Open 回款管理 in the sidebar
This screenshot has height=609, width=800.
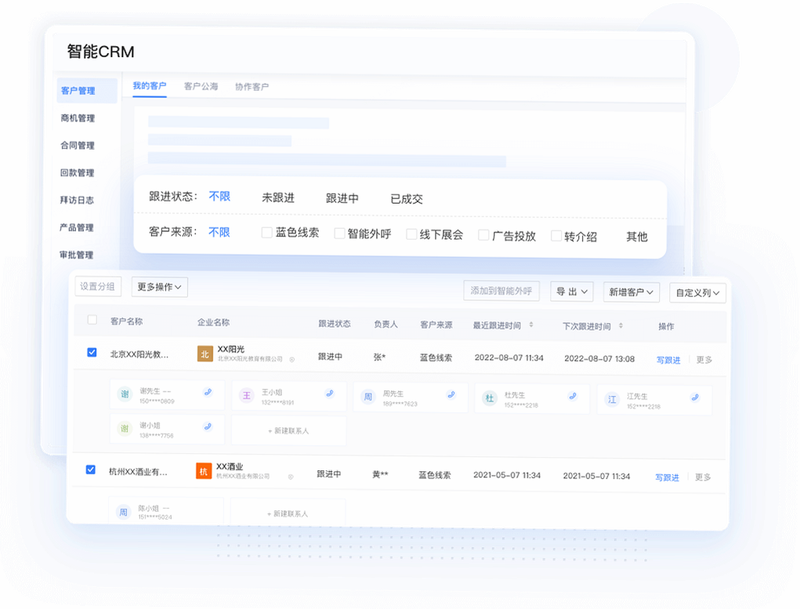pos(77,172)
